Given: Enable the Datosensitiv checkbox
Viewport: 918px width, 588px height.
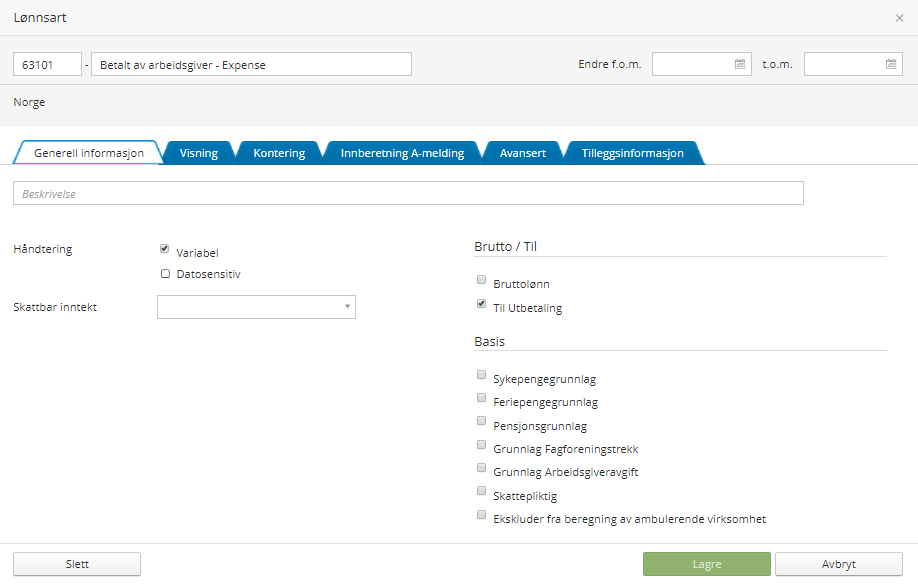Looking at the screenshot, I should click(165, 274).
